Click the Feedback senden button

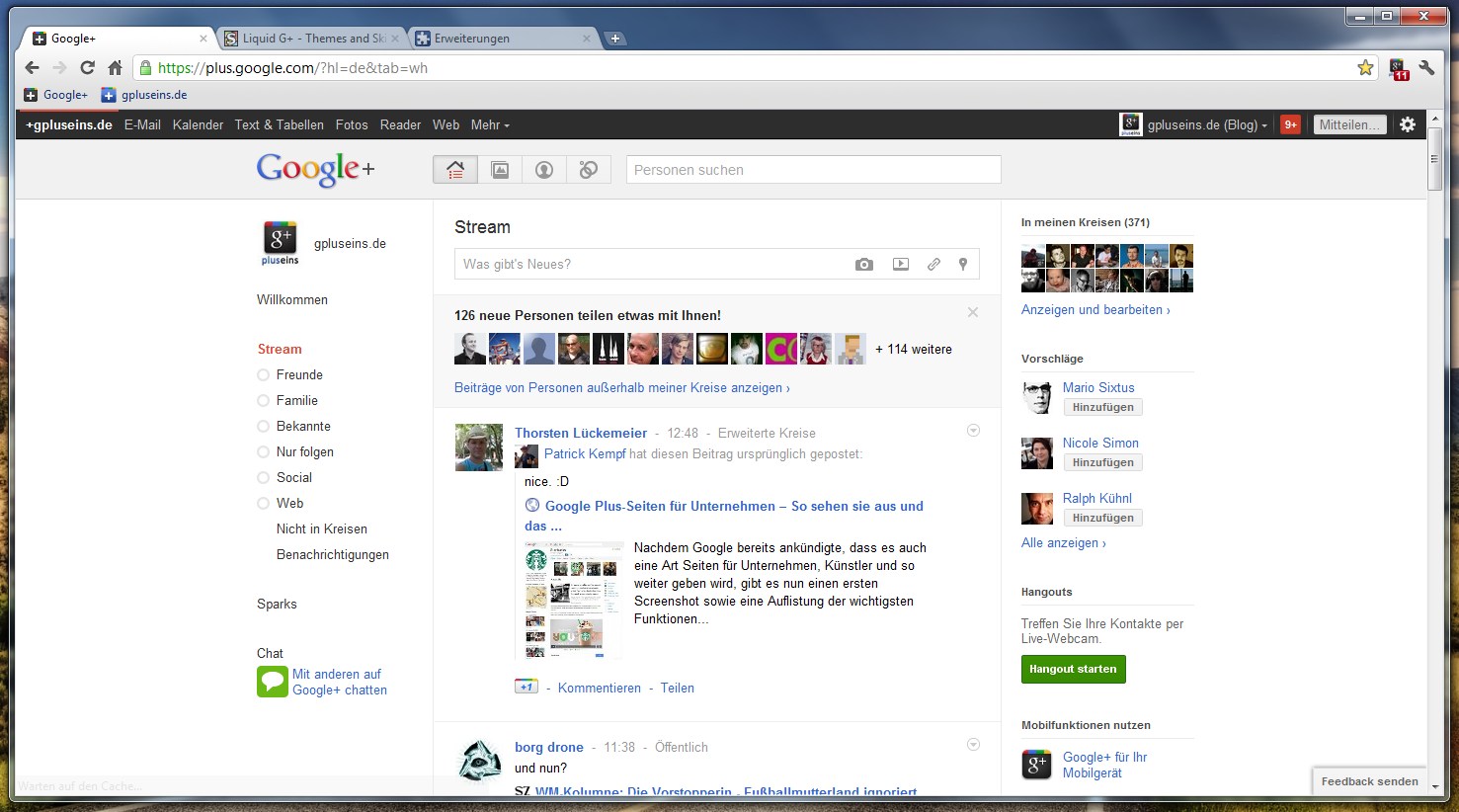[1369, 781]
